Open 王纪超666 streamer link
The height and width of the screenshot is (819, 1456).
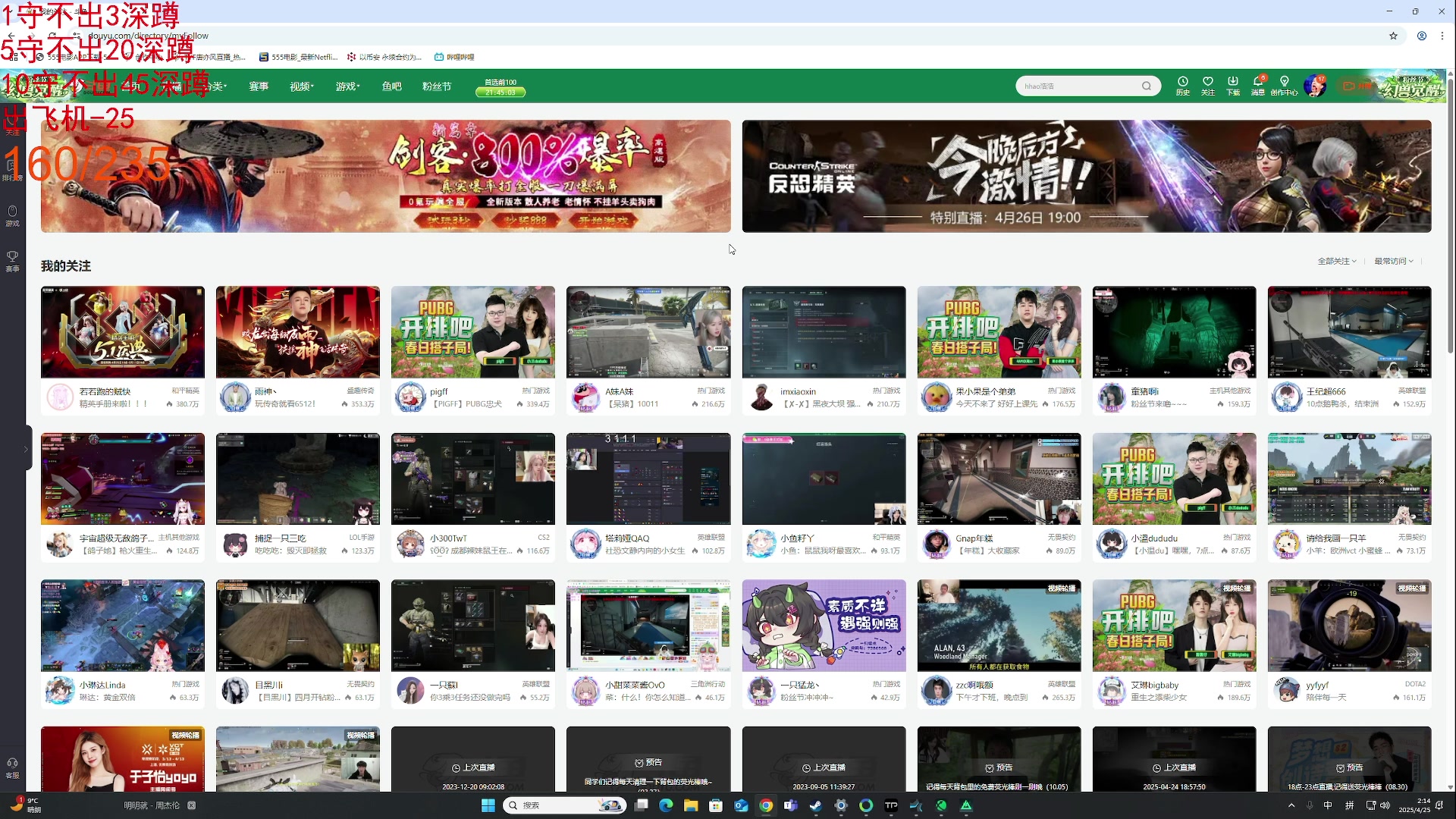tap(1326, 391)
